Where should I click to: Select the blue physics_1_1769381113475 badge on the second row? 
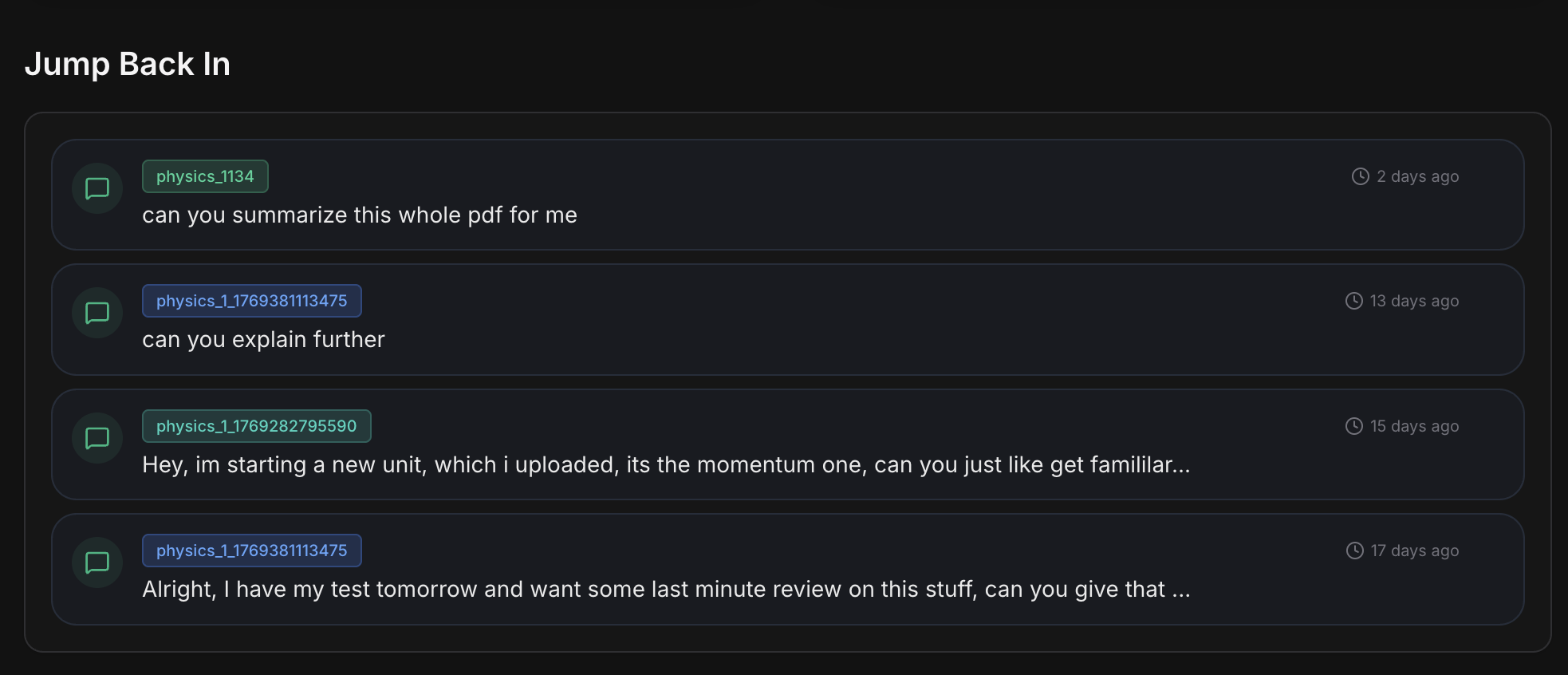(x=251, y=300)
